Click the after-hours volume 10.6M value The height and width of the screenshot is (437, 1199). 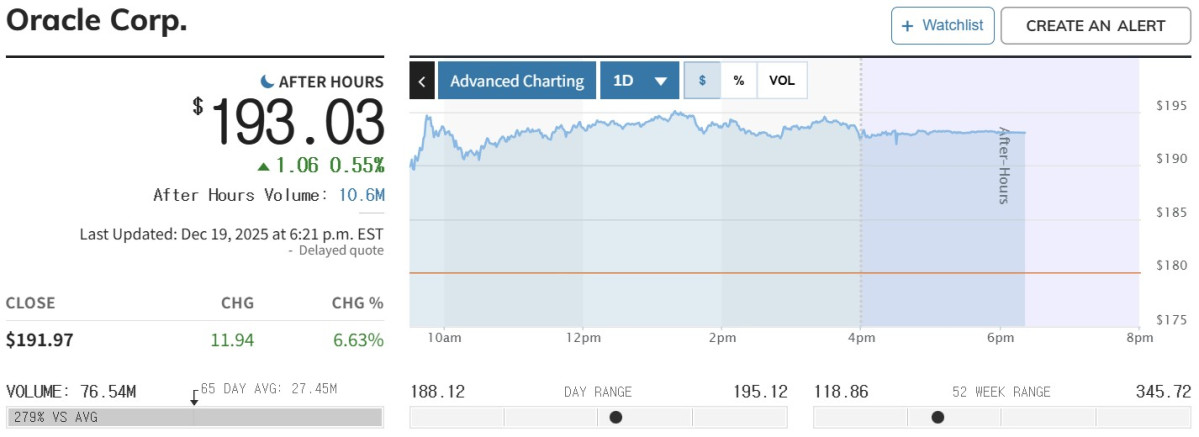361,195
